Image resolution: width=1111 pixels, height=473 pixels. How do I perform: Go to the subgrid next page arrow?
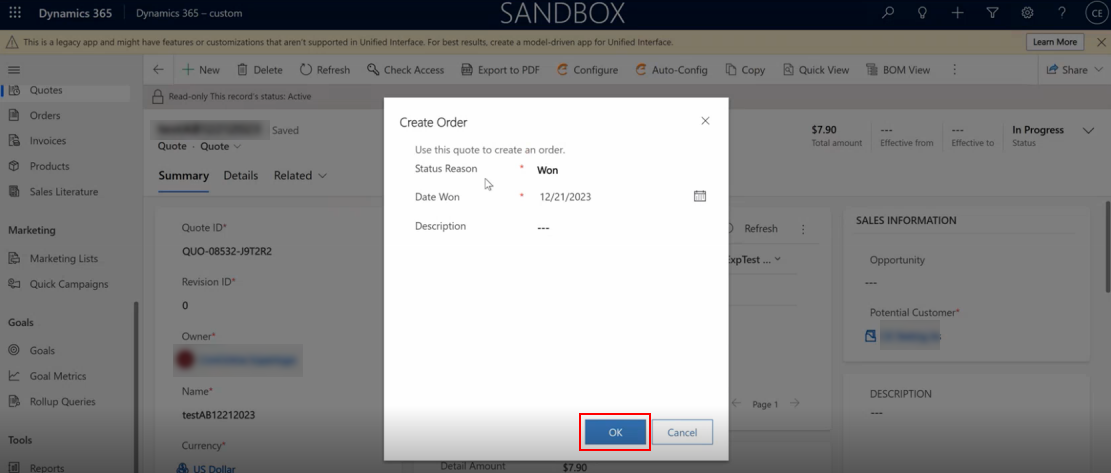[x=795, y=403]
